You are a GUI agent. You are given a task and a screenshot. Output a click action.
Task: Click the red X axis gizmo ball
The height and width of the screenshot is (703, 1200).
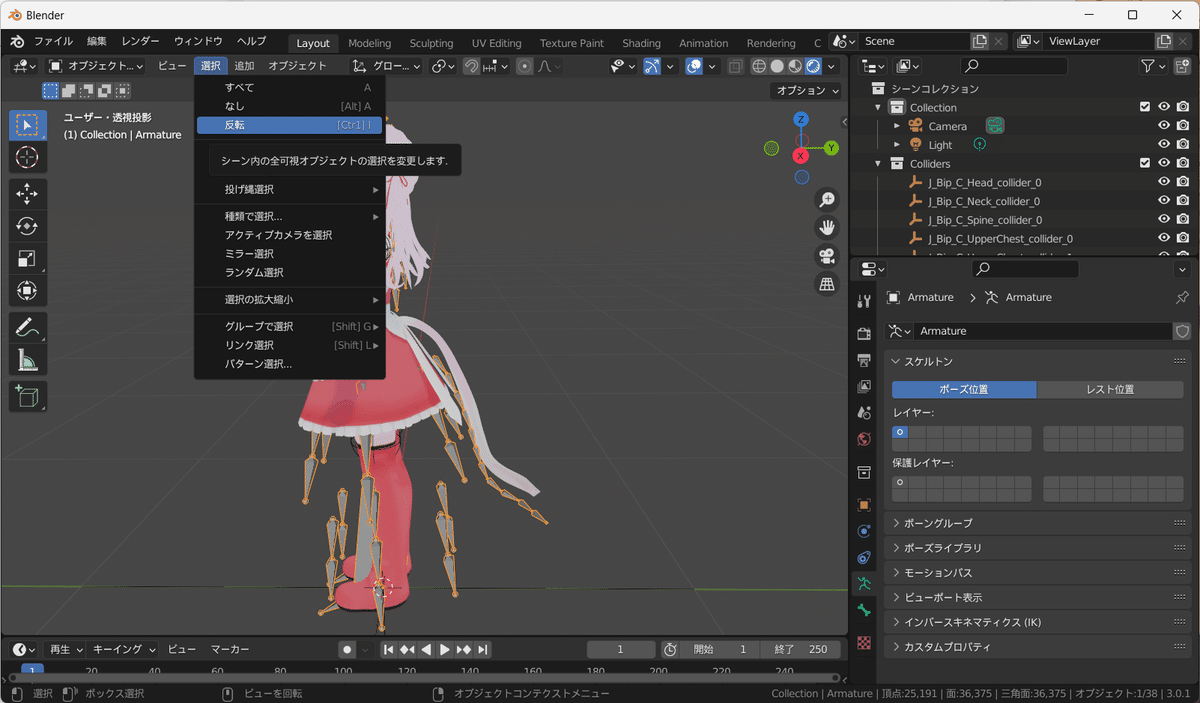coord(801,155)
